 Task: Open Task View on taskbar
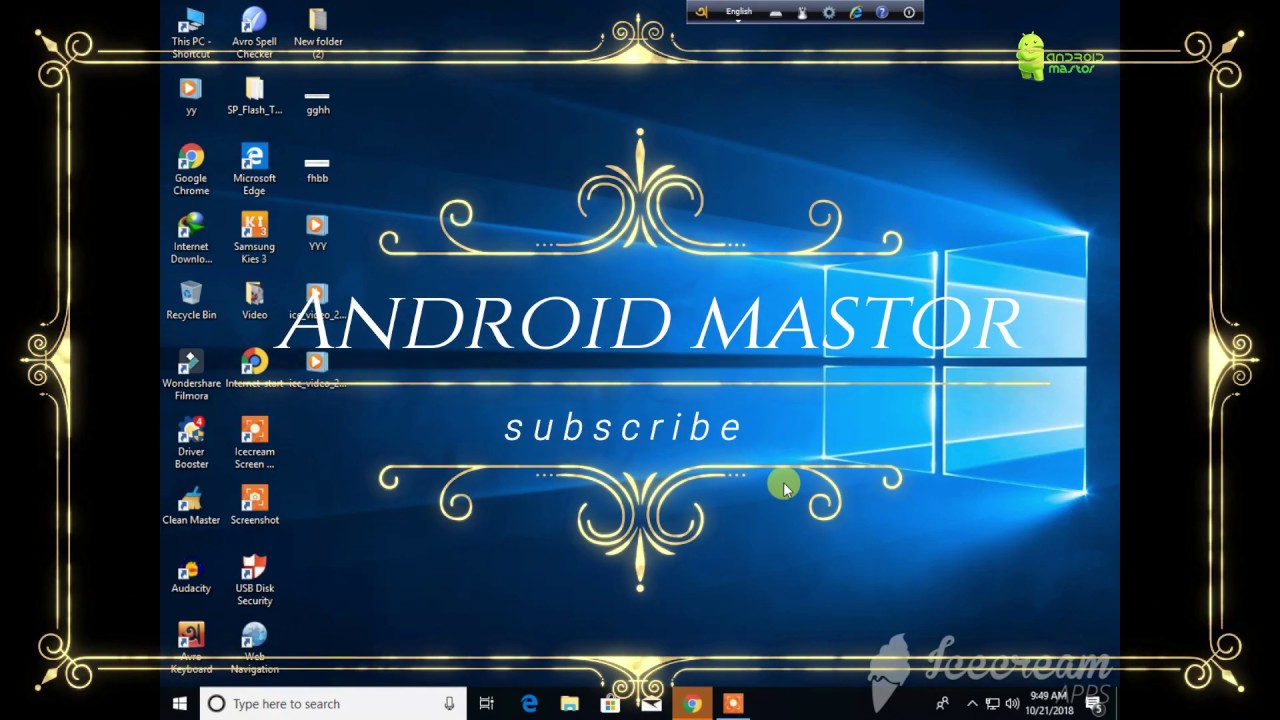[487, 704]
